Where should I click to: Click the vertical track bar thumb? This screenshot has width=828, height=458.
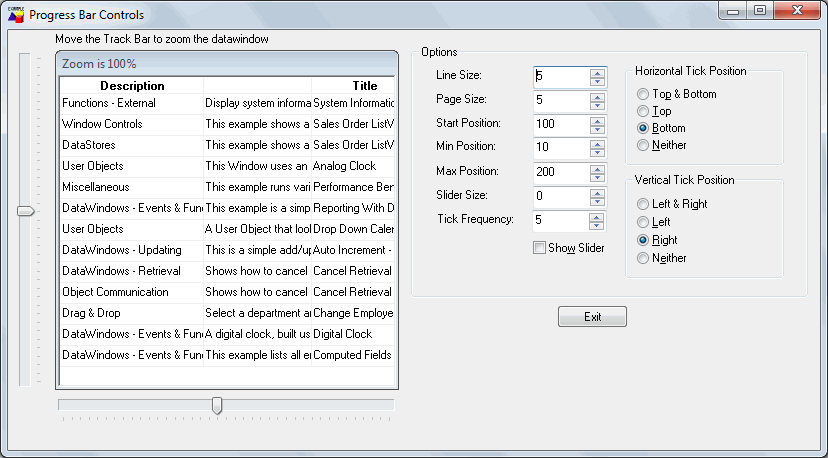click(26, 211)
